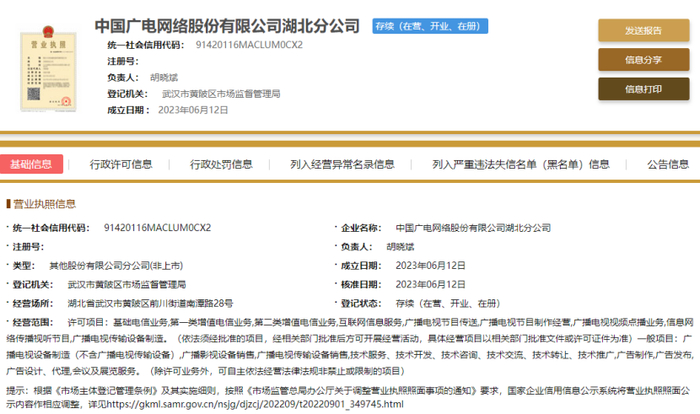Open the 行政处罚信息 tab
The image size is (700, 414).
tap(221, 164)
